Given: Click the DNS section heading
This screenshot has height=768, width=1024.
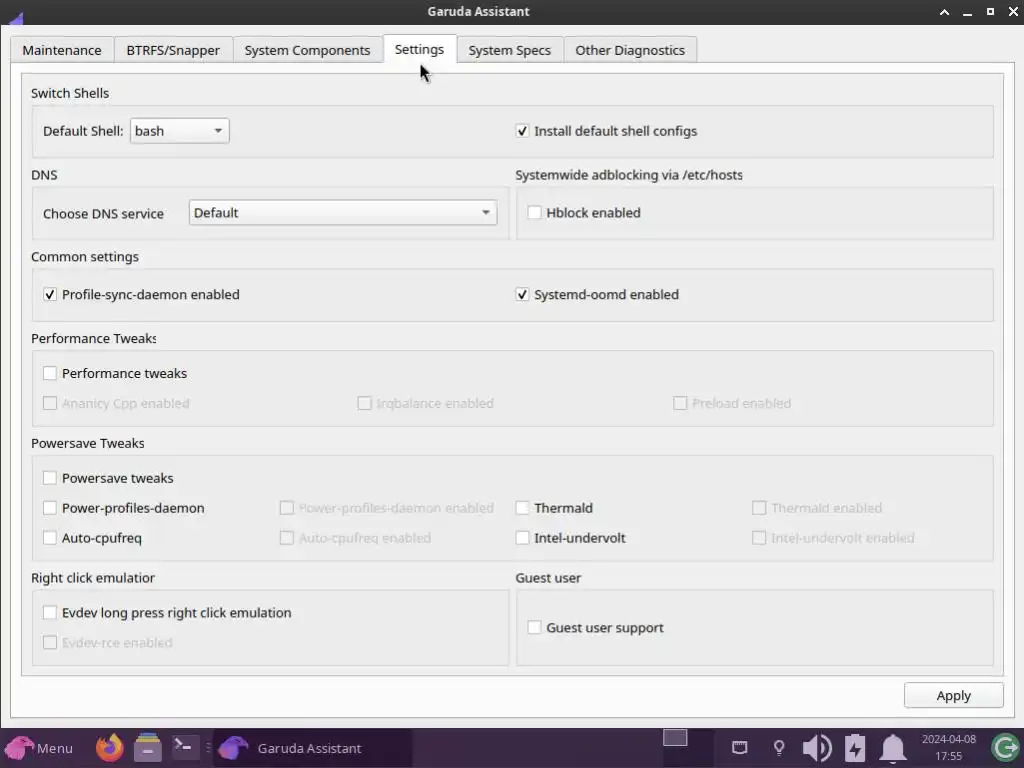Looking at the screenshot, I should pyautogui.click(x=44, y=175).
